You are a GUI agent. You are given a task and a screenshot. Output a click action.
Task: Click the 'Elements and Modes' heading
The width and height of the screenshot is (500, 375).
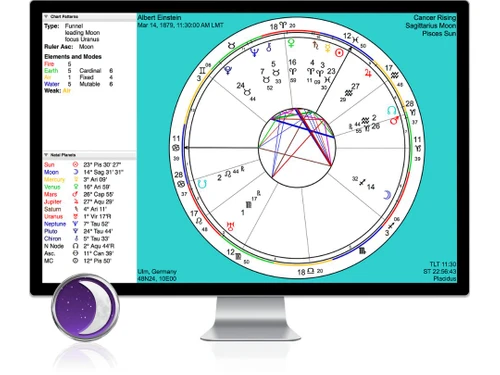73,57
